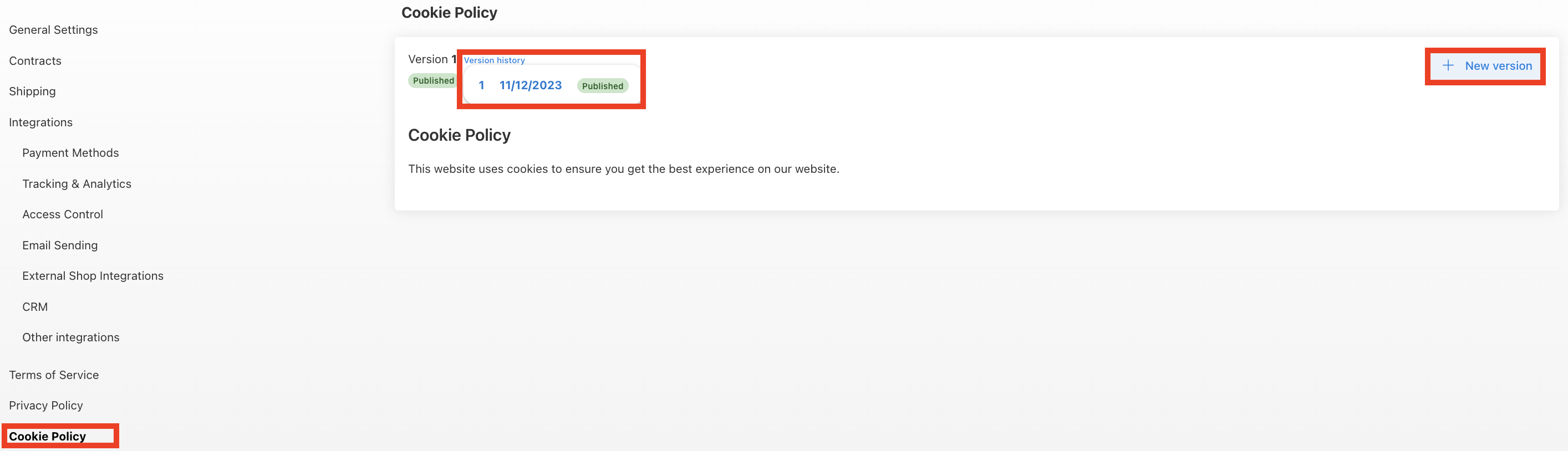Select Integrations in the sidebar
Image resolution: width=1568 pixels, height=451 pixels.
click(x=40, y=122)
